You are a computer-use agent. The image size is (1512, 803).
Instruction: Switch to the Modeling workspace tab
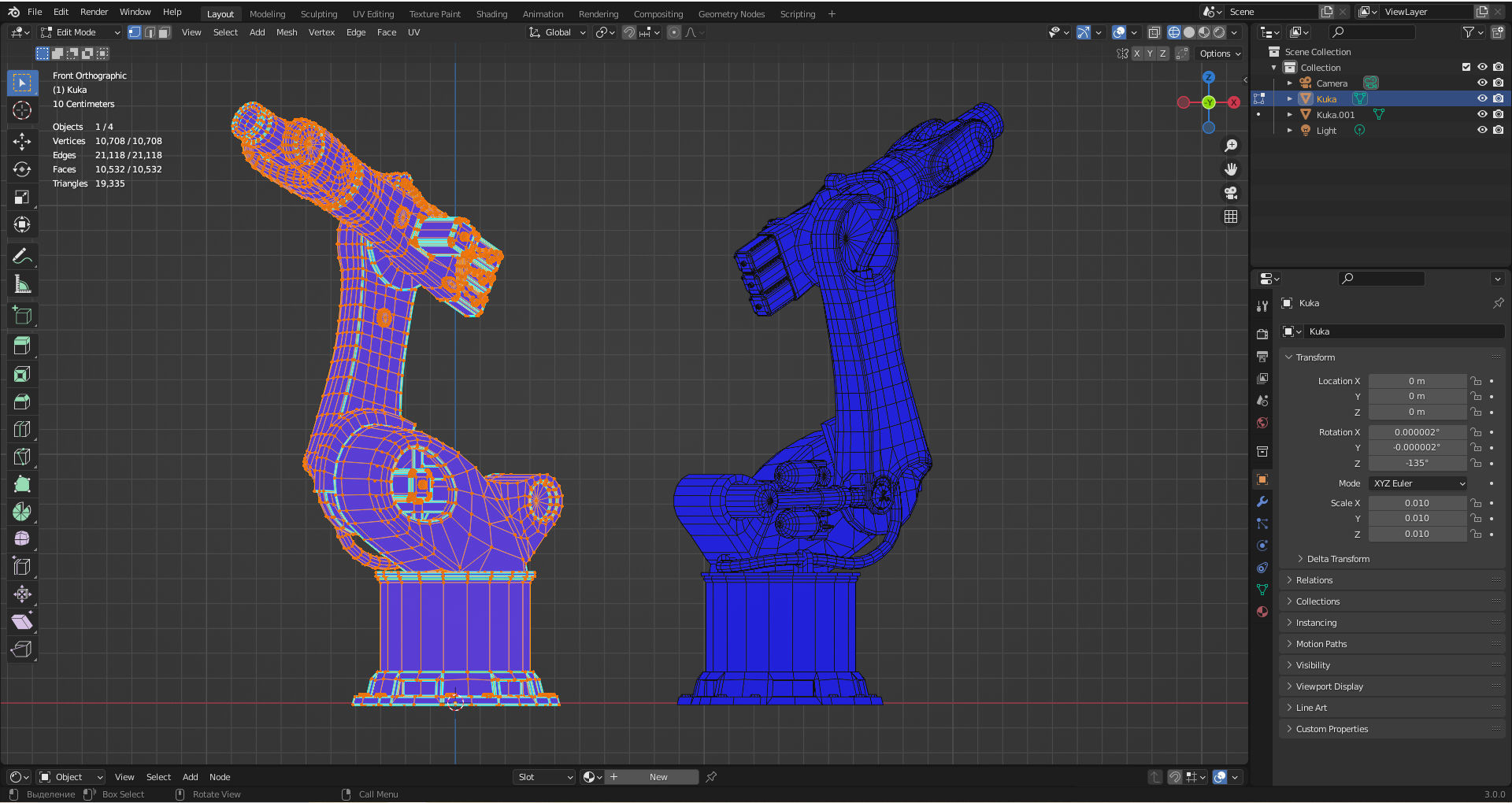pyautogui.click(x=268, y=14)
